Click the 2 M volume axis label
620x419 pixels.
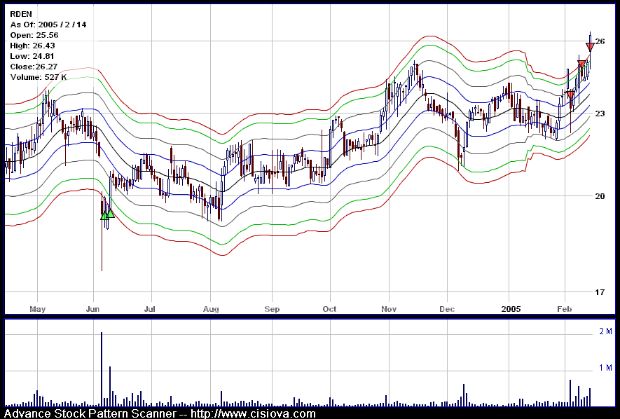click(605, 331)
